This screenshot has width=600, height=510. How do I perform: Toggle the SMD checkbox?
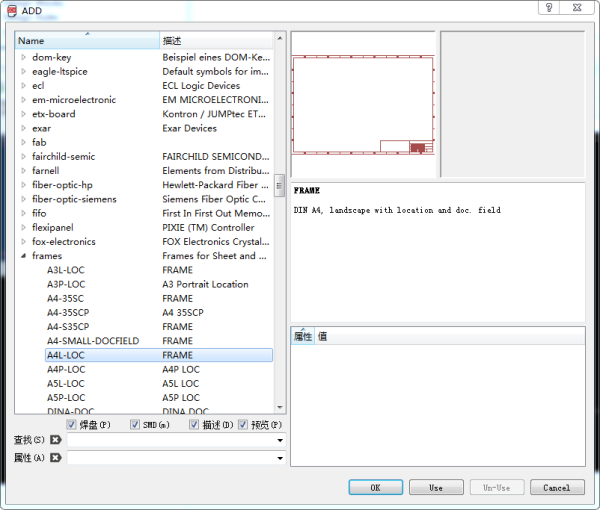pos(135,424)
